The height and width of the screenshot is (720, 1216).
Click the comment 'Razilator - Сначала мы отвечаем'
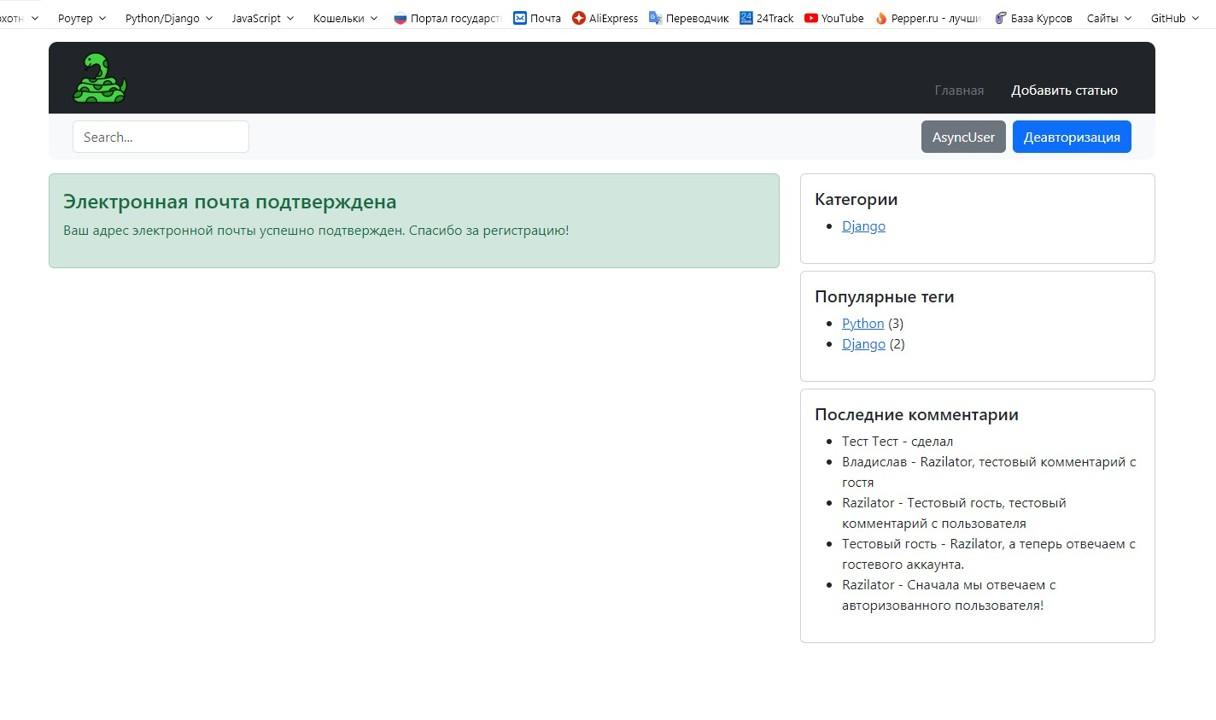point(949,595)
